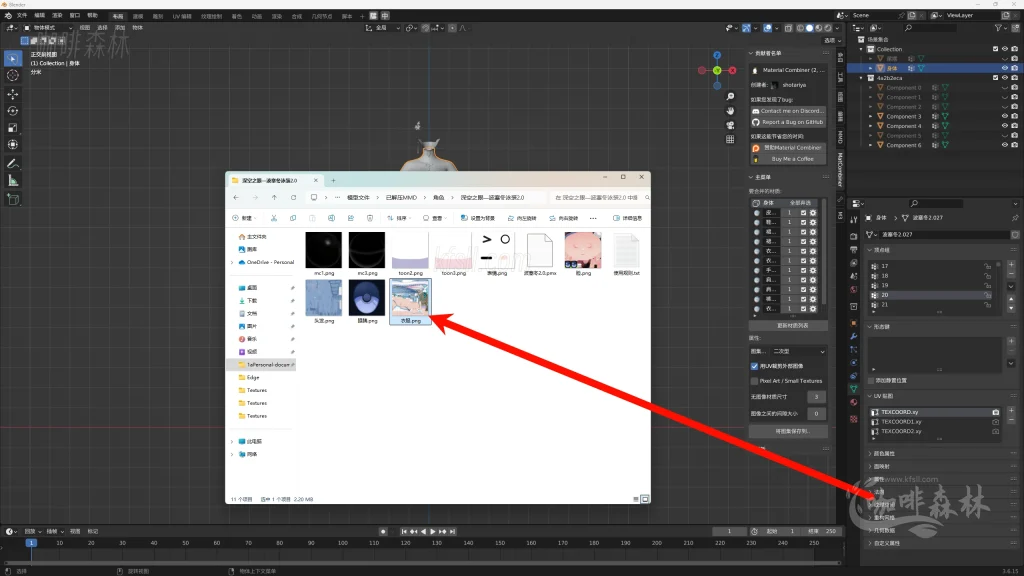Uncheck the 4a2b2eca collection checkbox
Viewport: 1024px width, 576px height.
(x=995, y=78)
